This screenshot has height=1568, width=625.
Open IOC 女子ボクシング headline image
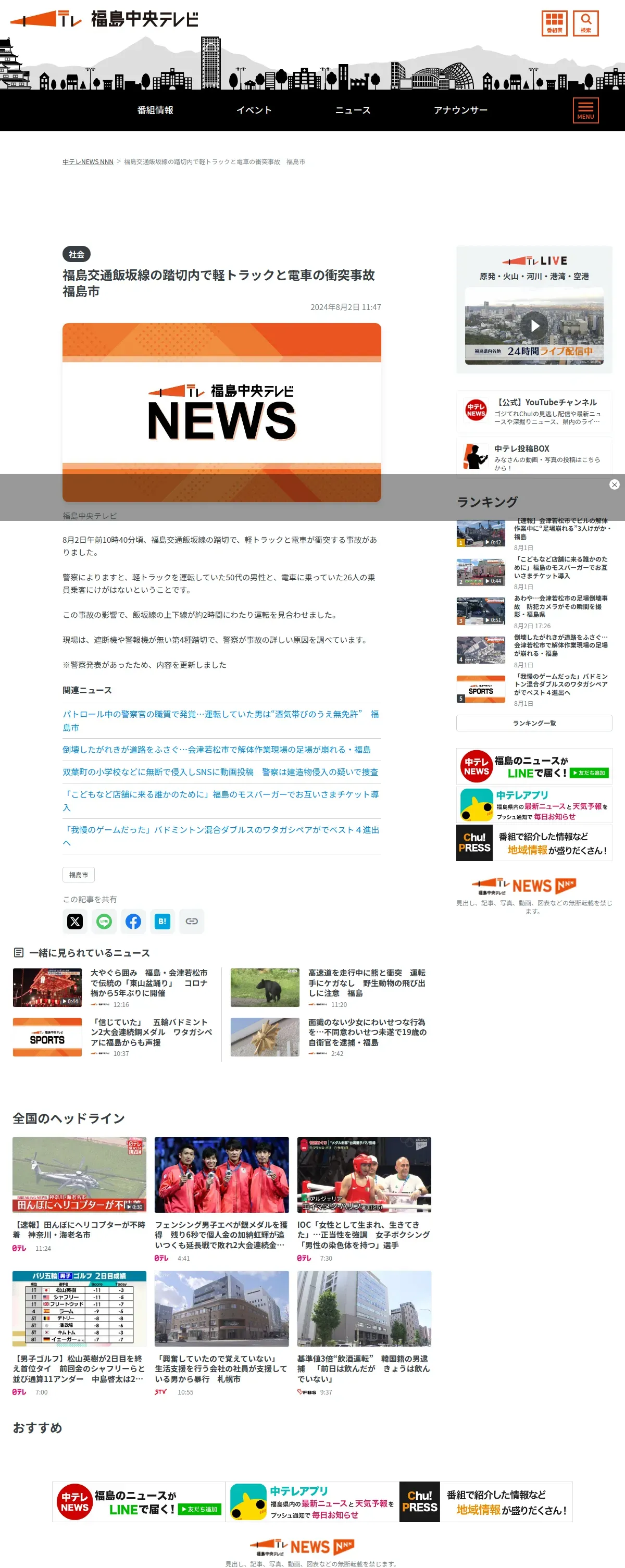tap(364, 1175)
